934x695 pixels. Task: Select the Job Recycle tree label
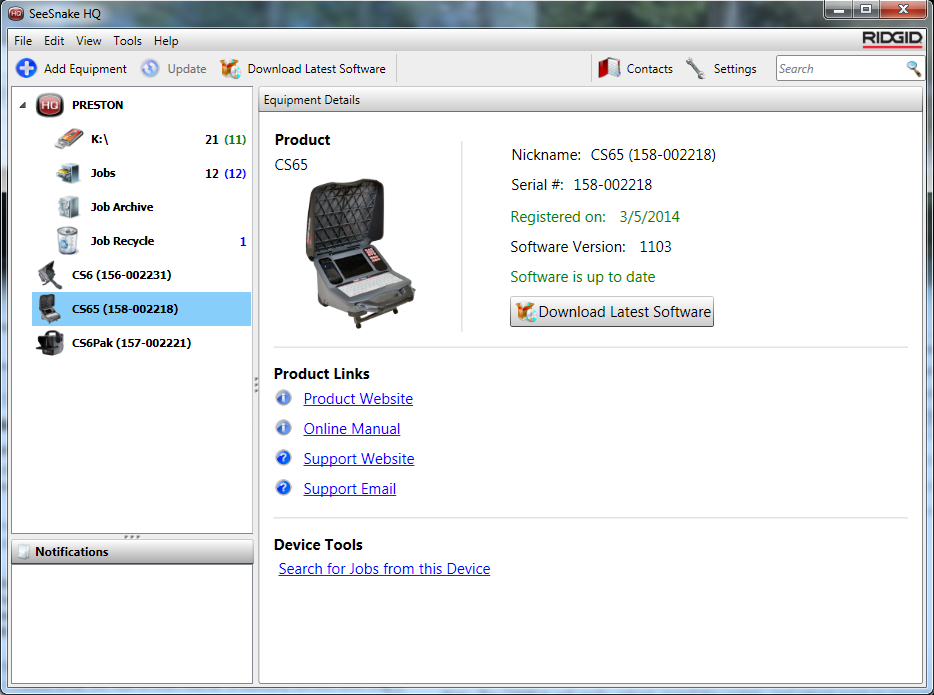pos(122,241)
